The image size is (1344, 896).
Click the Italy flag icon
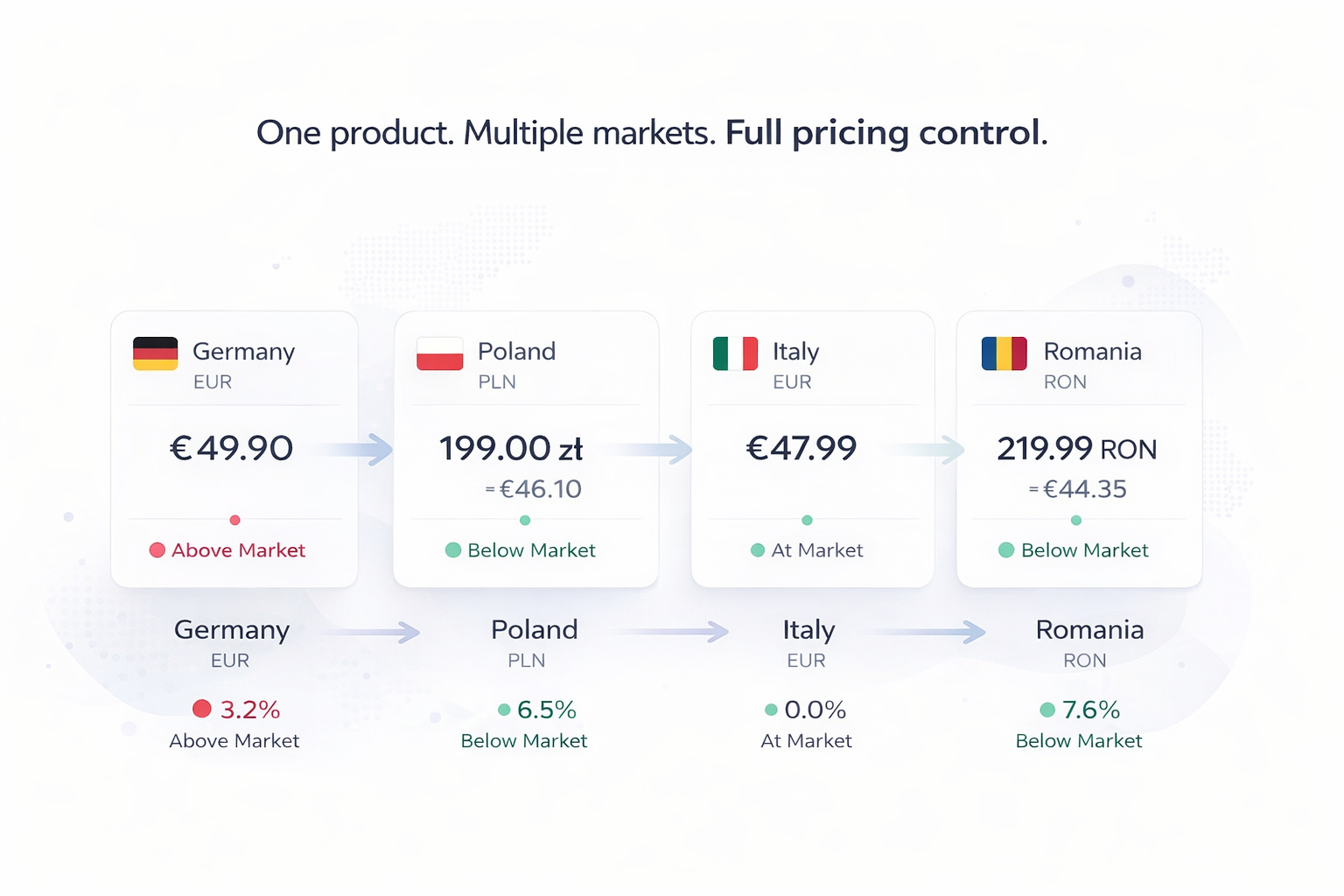point(735,353)
